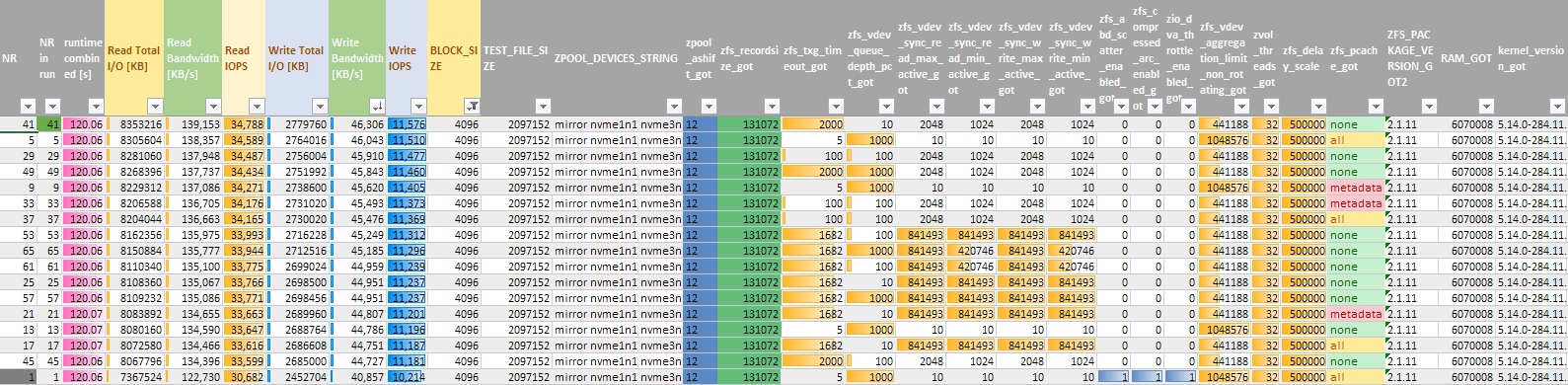This screenshot has width=1568, height=385.
Task: Select the Read IOPS cell 33,616
Action: 245,346
